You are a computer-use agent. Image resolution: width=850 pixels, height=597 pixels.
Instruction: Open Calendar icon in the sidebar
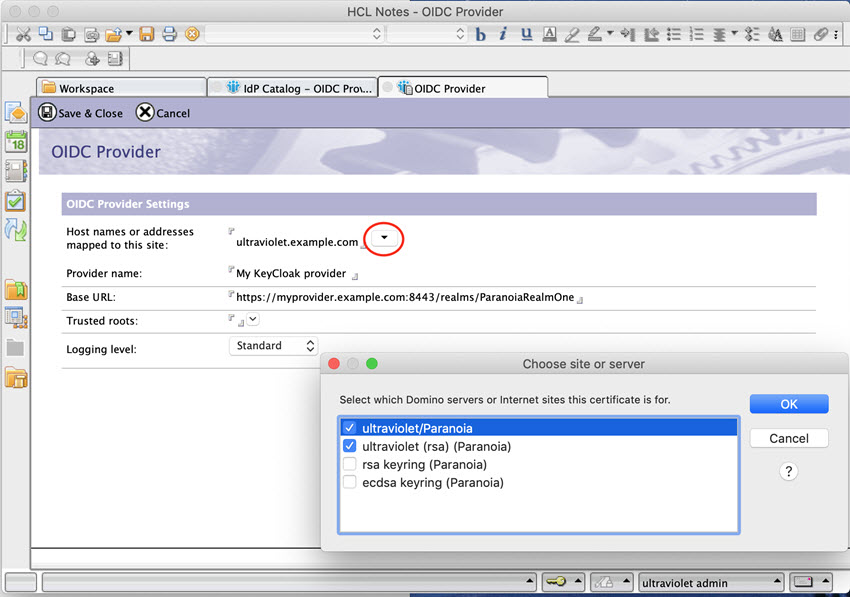click(16, 142)
